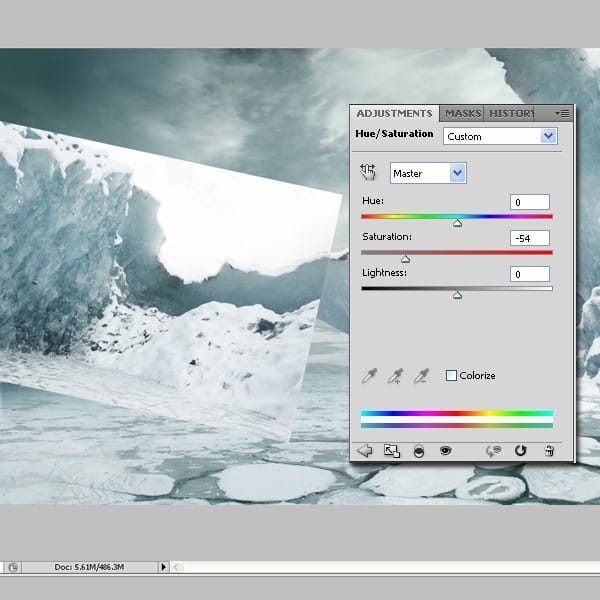Select the Add to Sample eyedropper
The width and height of the screenshot is (600, 600).
coord(395,376)
